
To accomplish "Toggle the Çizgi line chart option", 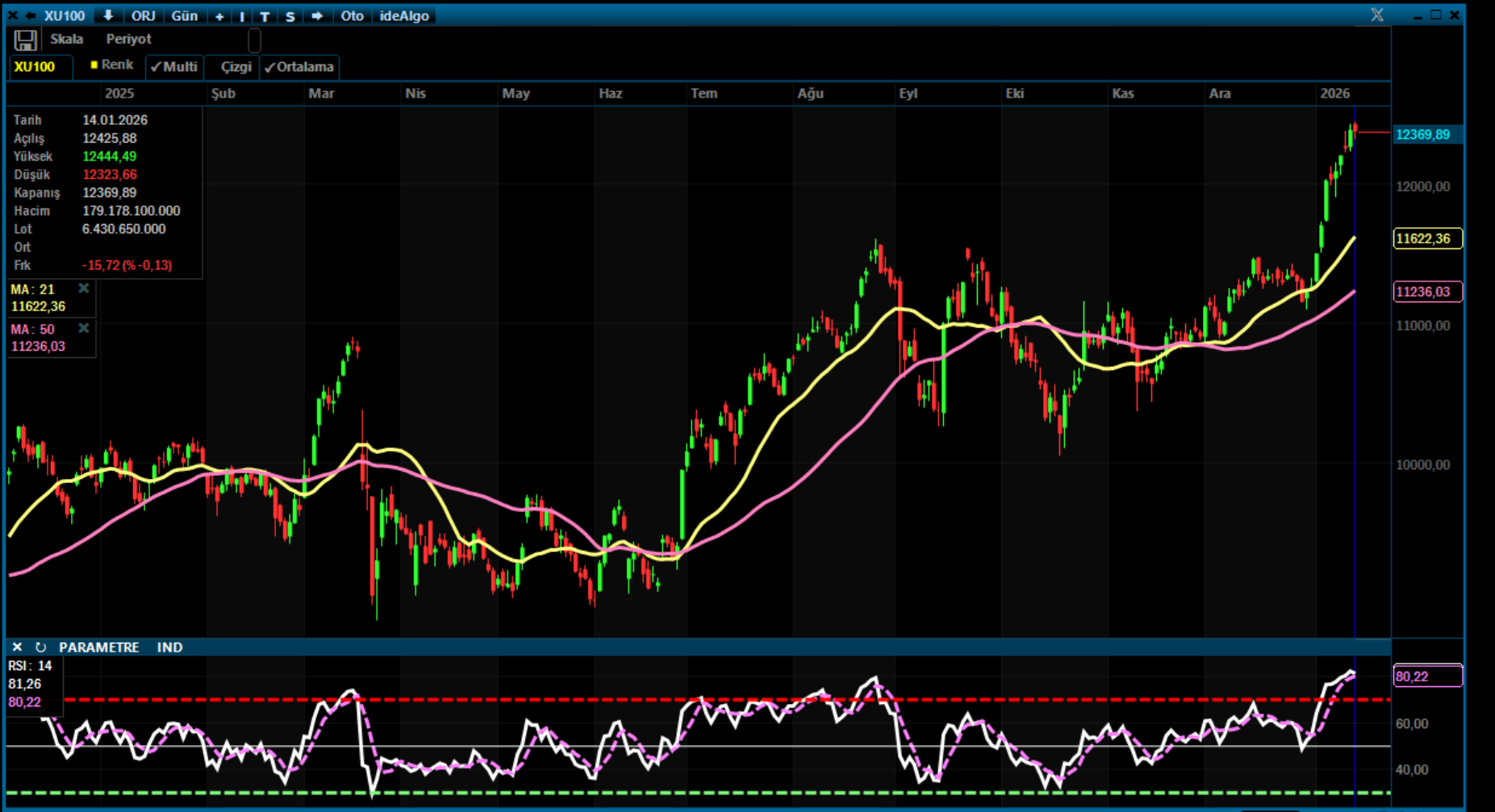I will point(236,67).
